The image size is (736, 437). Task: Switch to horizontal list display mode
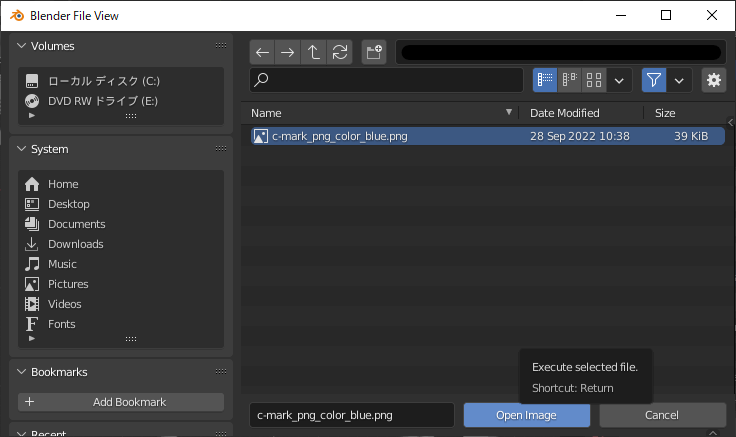[x=569, y=80]
